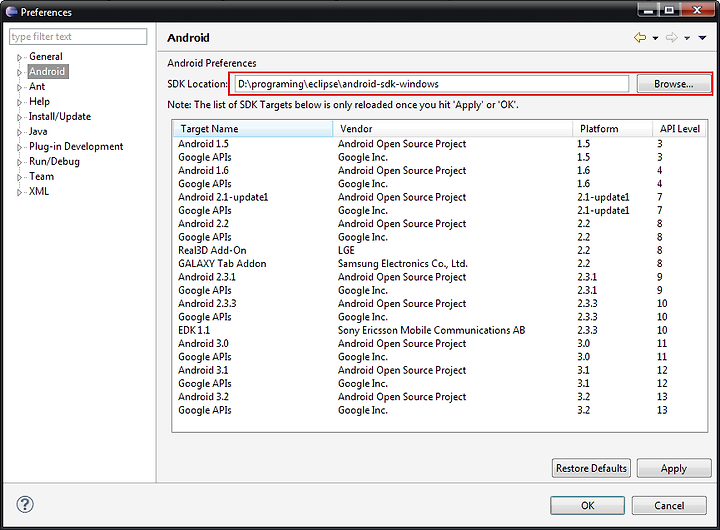Select the Android 2.2 target row
Image resolution: width=720 pixels, height=530 pixels.
[x=440, y=224]
